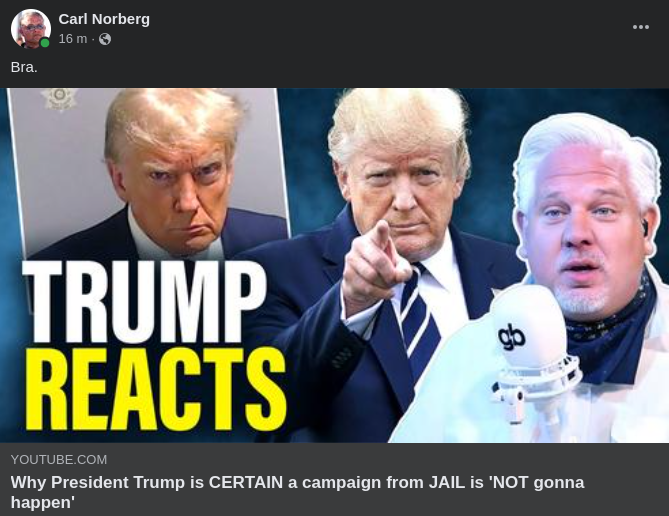Open the YouTube video thumbnail image
Image resolution: width=669 pixels, height=516 pixels.
coord(334,265)
